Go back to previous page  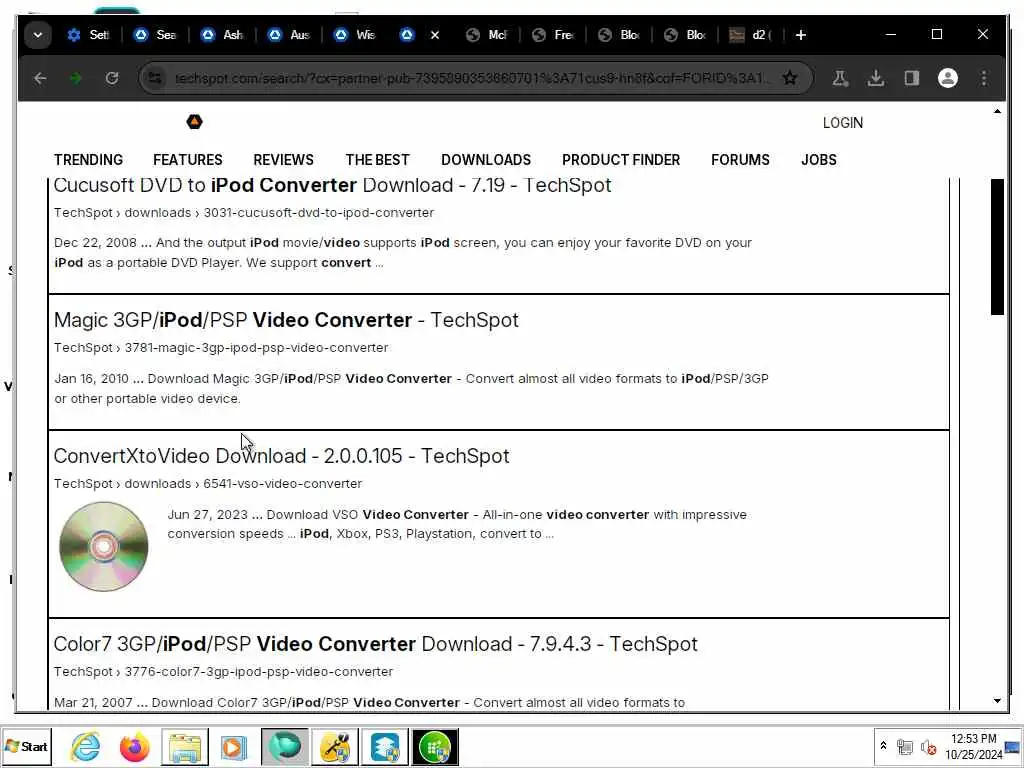tap(40, 78)
